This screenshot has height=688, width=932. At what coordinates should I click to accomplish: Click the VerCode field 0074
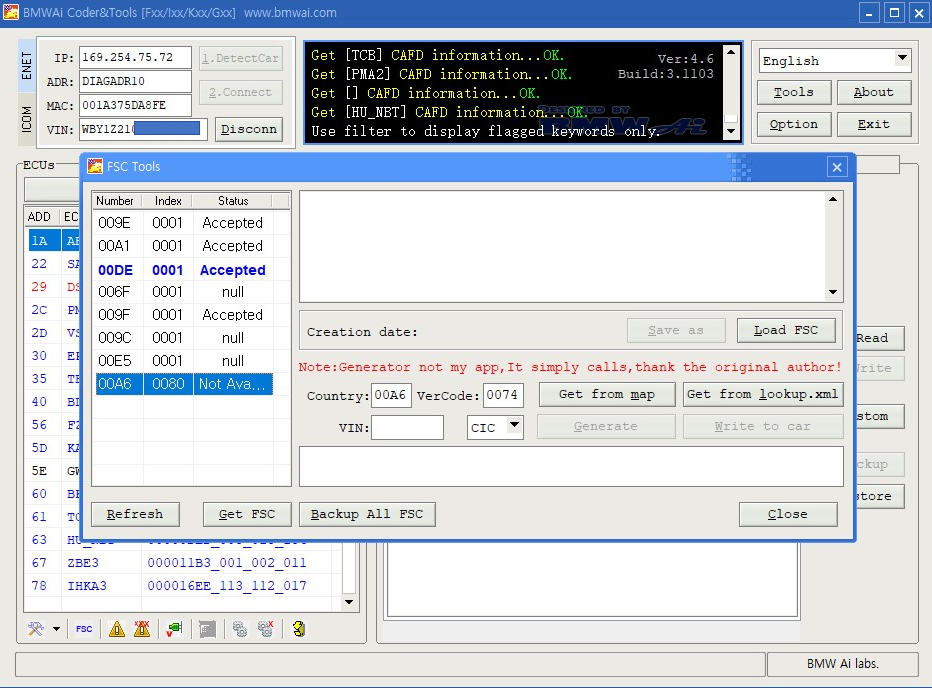click(503, 395)
